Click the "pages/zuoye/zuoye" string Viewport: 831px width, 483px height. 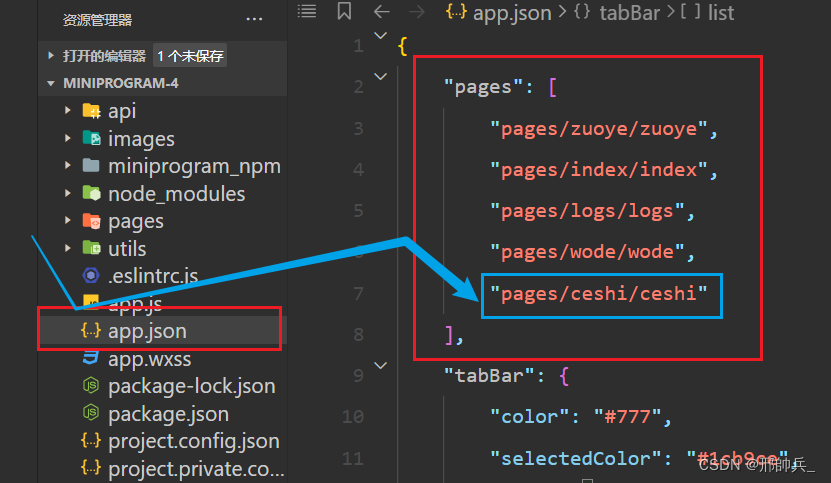(599, 129)
